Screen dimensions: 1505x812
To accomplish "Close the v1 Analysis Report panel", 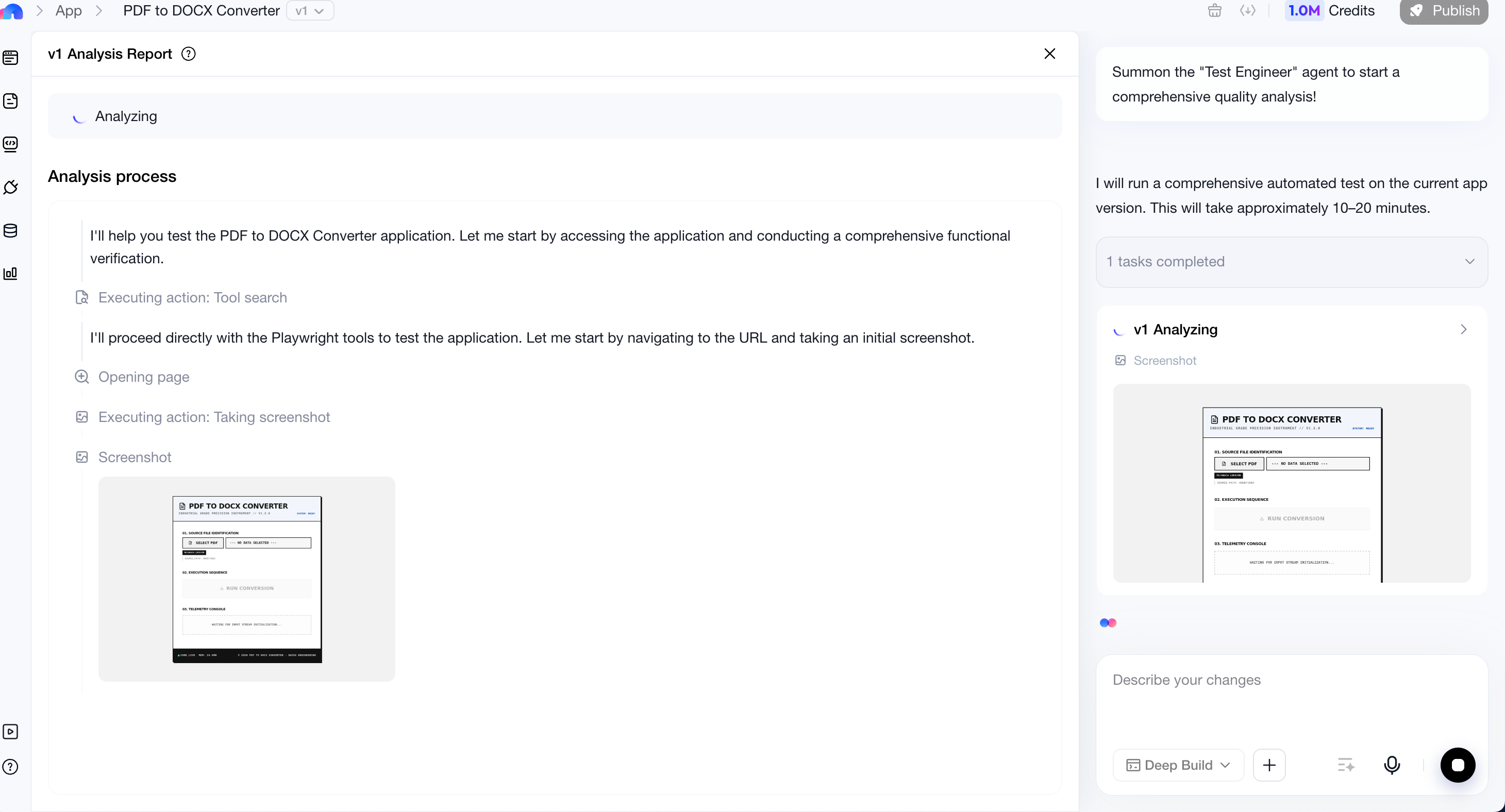I will coord(1049,54).
